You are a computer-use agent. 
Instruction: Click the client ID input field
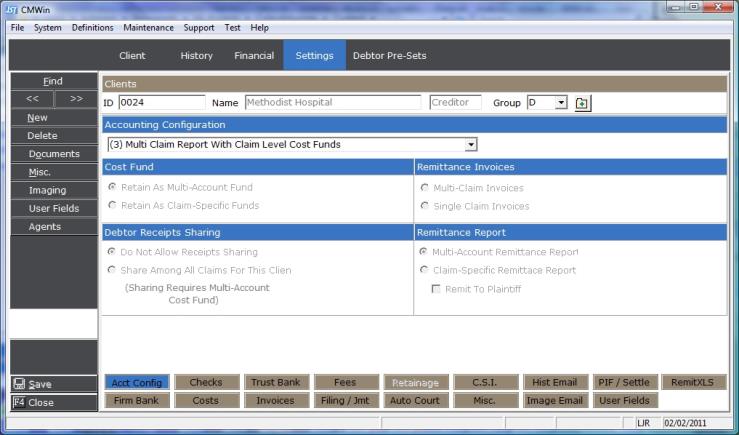click(x=161, y=102)
